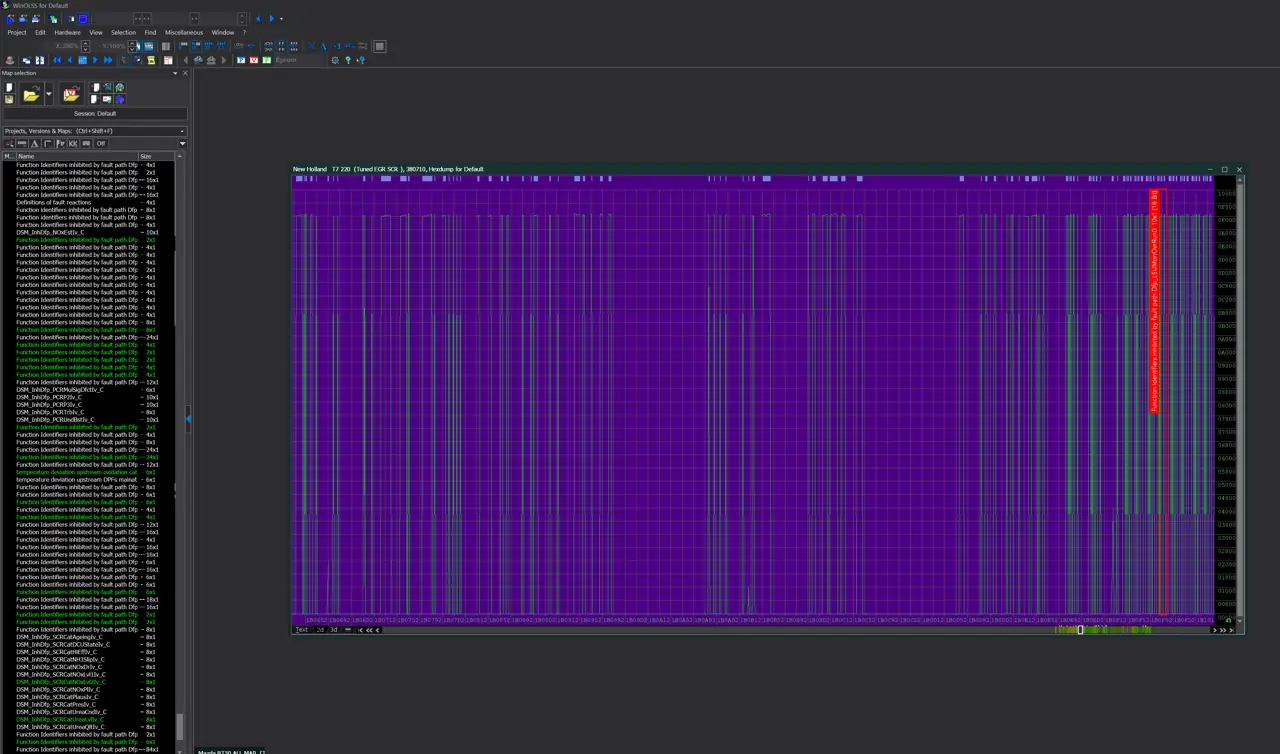The height and width of the screenshot is (754, 1280).
Task: Click the +1 icon in the toolbar
Action: pyautogui.click(x=338, y=46)
